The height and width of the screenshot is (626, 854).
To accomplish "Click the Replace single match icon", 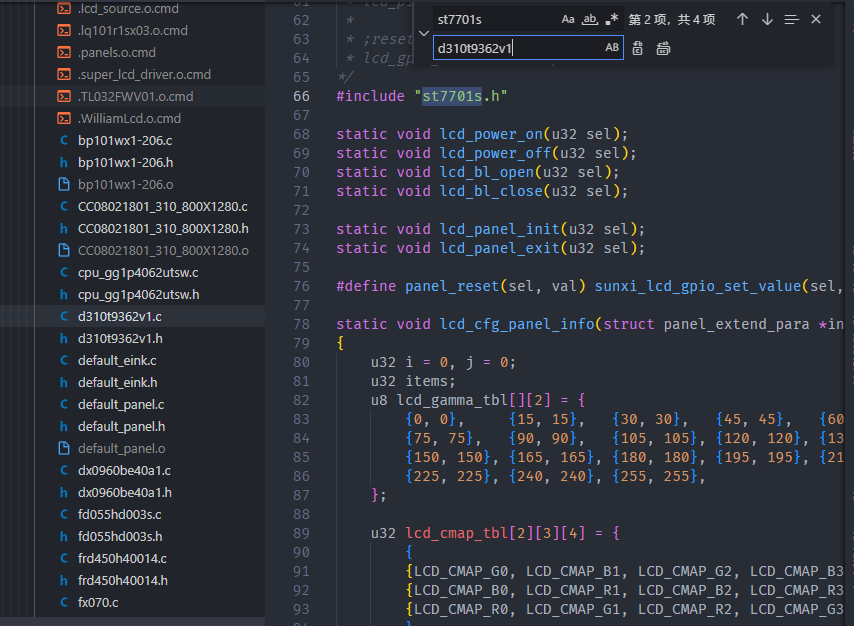I will click(638, 48).
